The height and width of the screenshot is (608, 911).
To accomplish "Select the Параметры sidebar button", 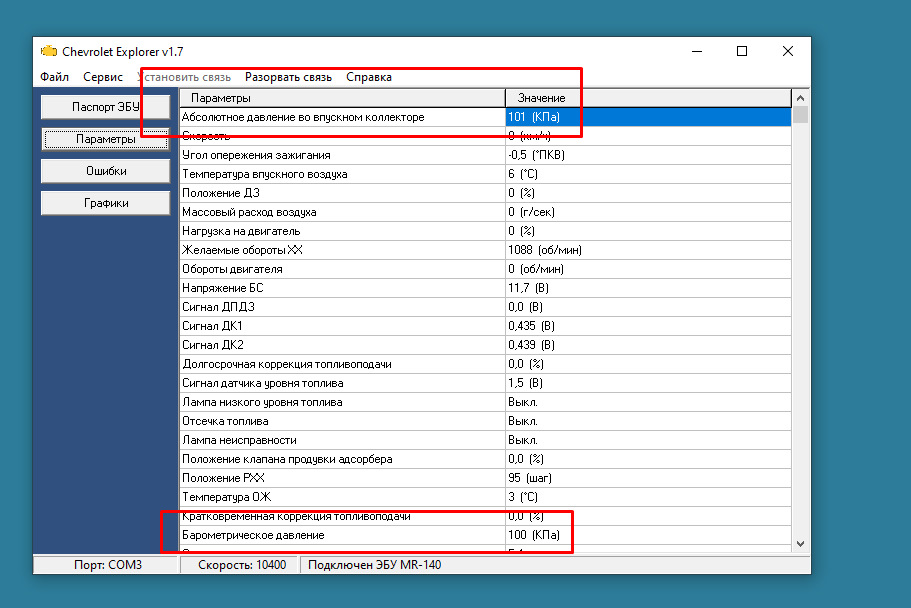I will [x=106, y=139].
